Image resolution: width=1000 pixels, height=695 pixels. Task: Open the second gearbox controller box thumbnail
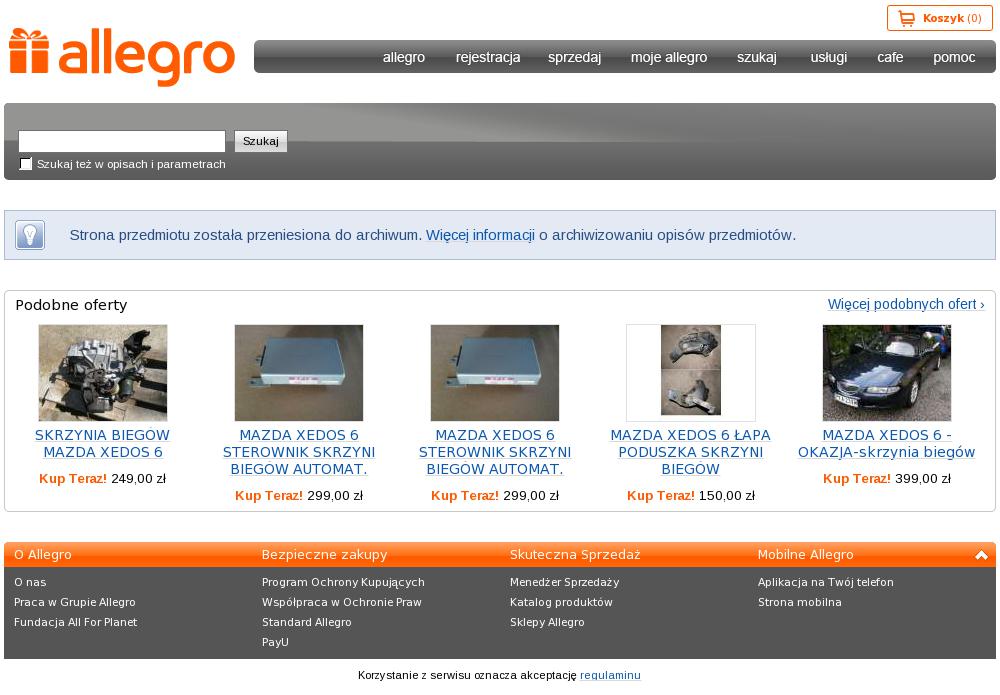(495, 372)
